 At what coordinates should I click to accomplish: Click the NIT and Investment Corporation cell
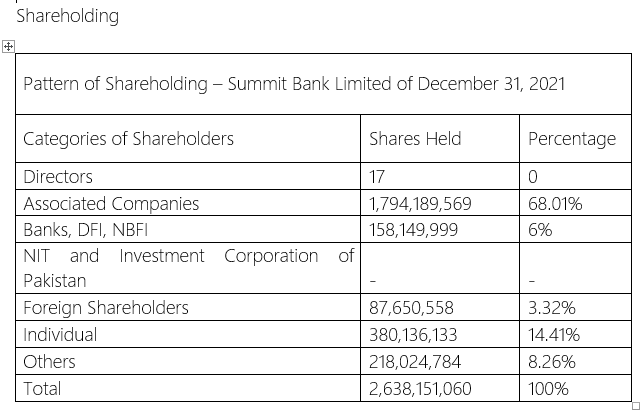point(188,268)
